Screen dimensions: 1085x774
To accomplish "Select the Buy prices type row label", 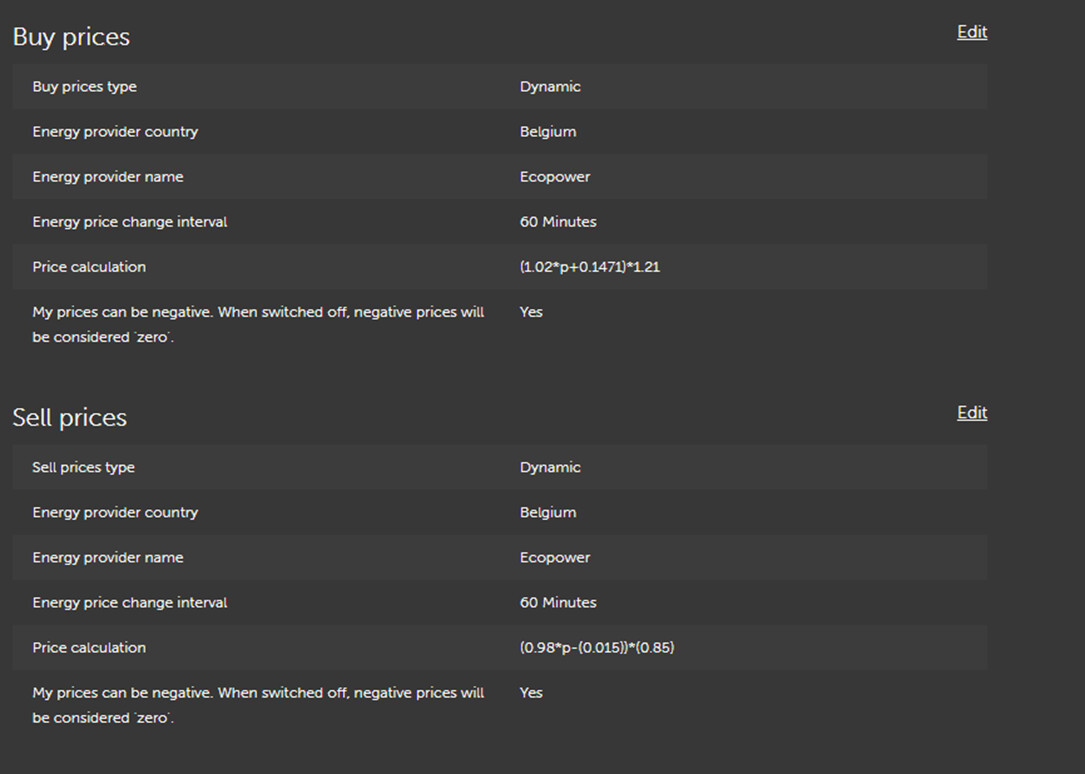I will (x=84, y=87).
